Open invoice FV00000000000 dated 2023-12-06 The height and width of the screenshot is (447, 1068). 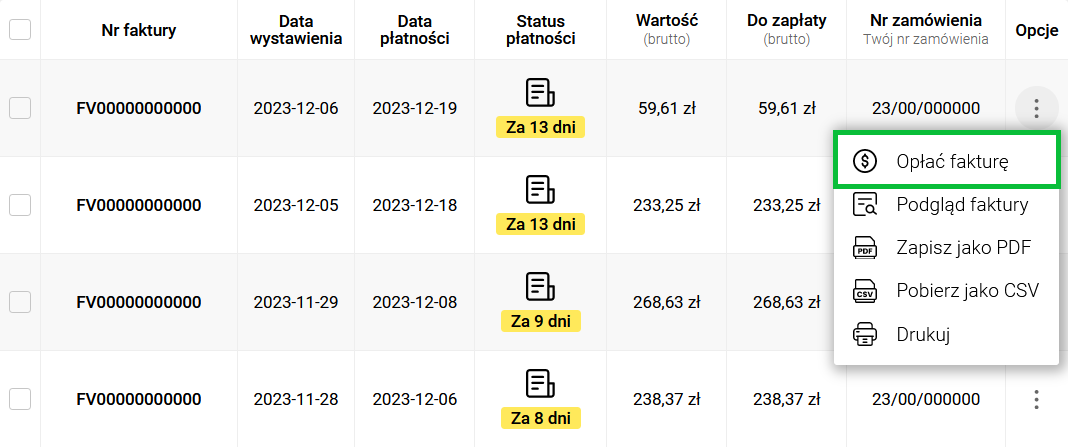(139, 108)
